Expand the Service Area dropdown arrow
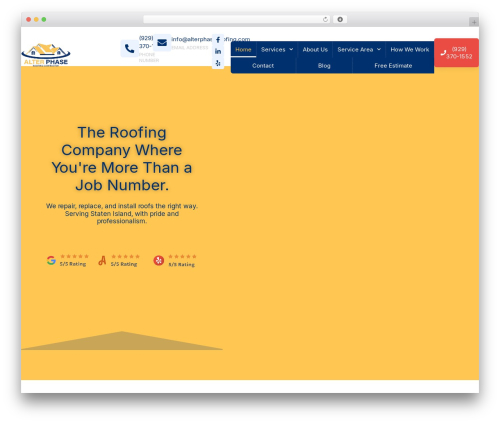 pos(379,49)
